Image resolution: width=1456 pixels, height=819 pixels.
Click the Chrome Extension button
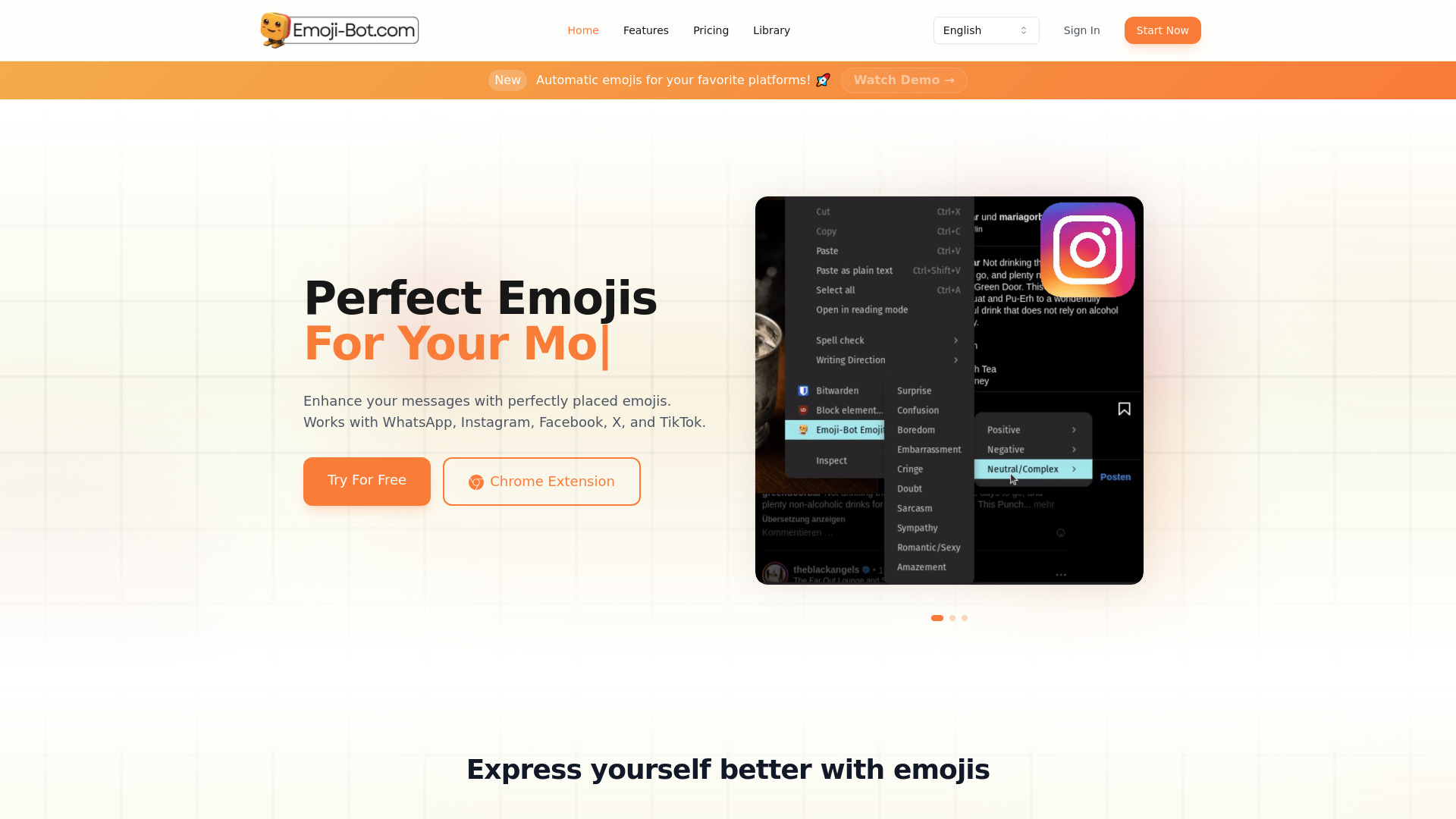tap(541, 481)
